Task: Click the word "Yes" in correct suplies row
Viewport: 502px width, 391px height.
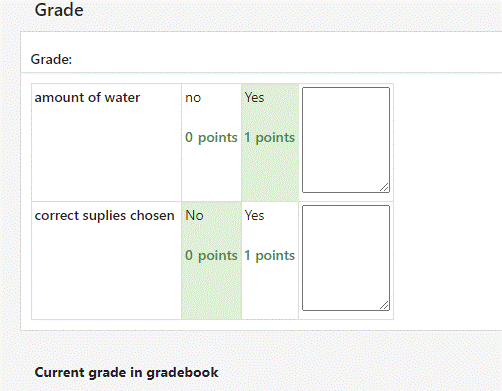Action: tap(254, 215)
